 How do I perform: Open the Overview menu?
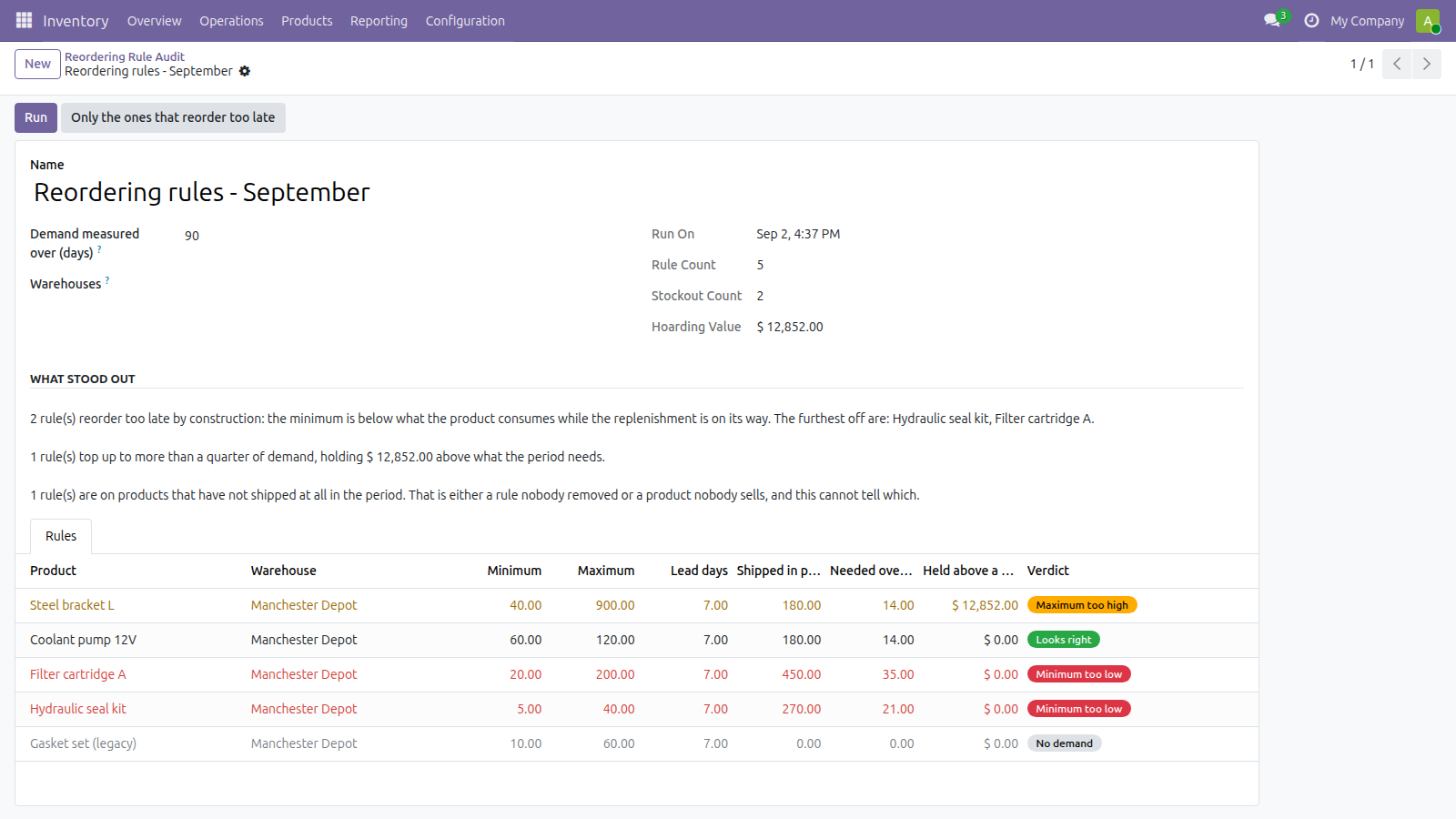154,20
